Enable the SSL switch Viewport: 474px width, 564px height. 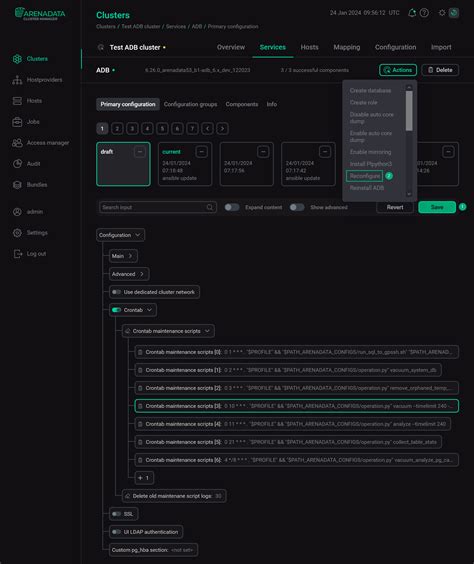[x=116, y=514]
